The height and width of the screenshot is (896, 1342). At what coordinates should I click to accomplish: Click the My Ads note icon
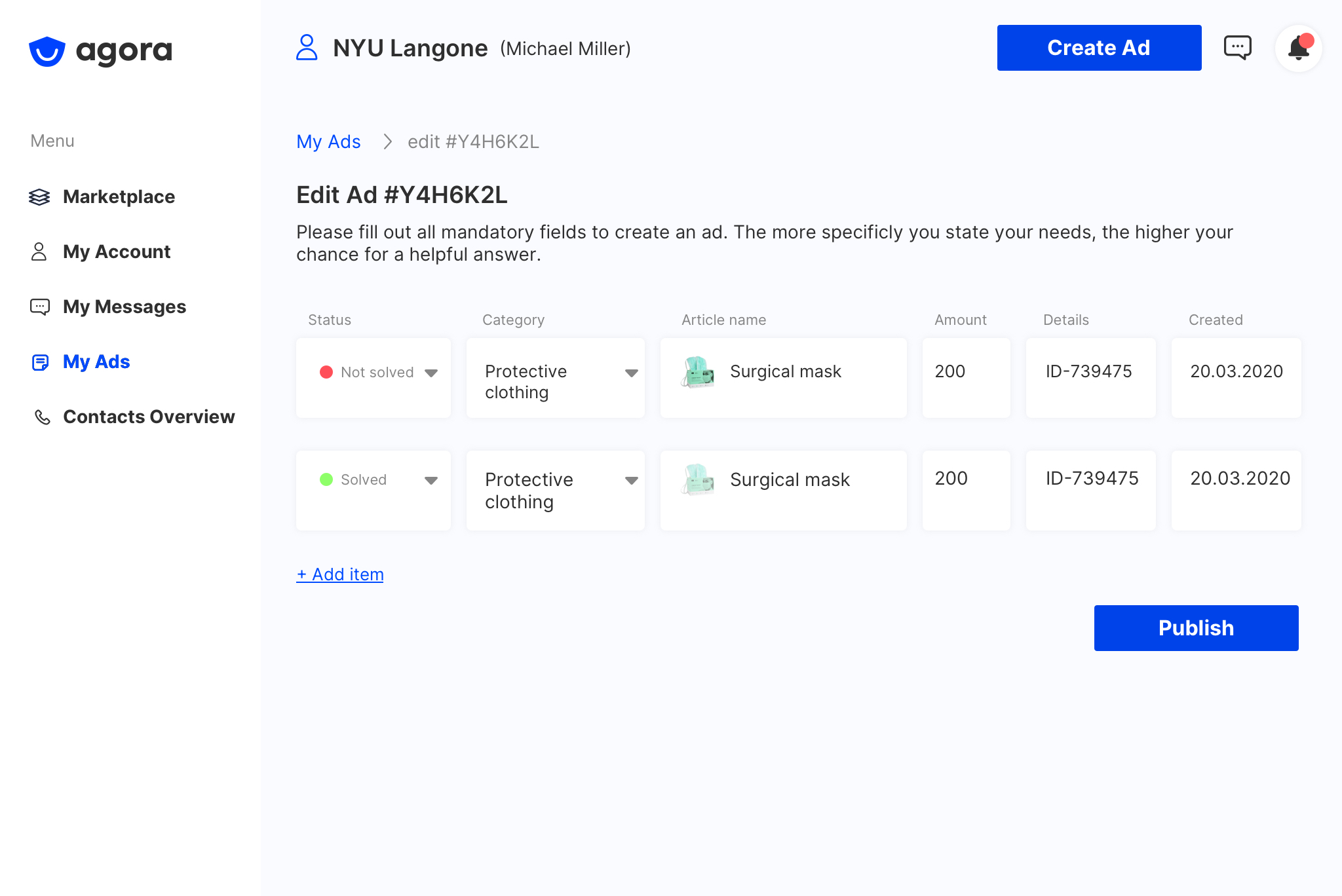pyautogui.click(x=40, y=362)
